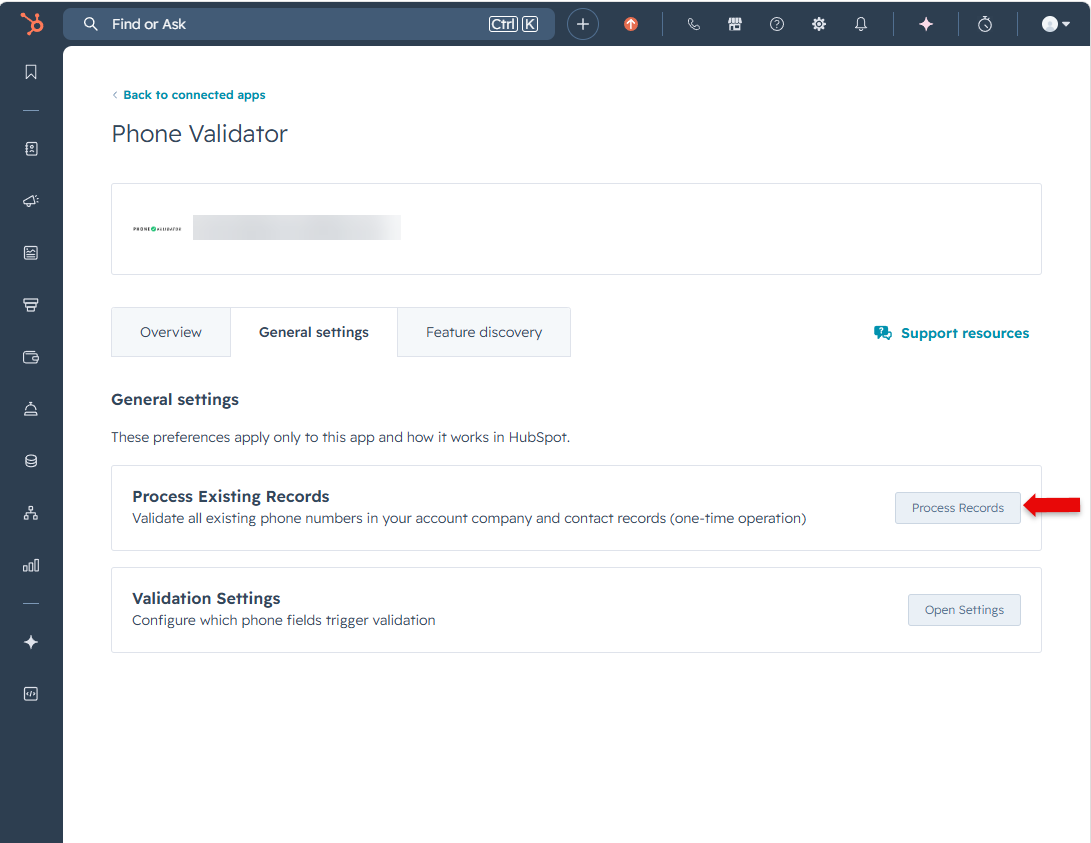Open the calling phone icon
The height and width of the screenshot is (843, 1091).
click(693, 24)
